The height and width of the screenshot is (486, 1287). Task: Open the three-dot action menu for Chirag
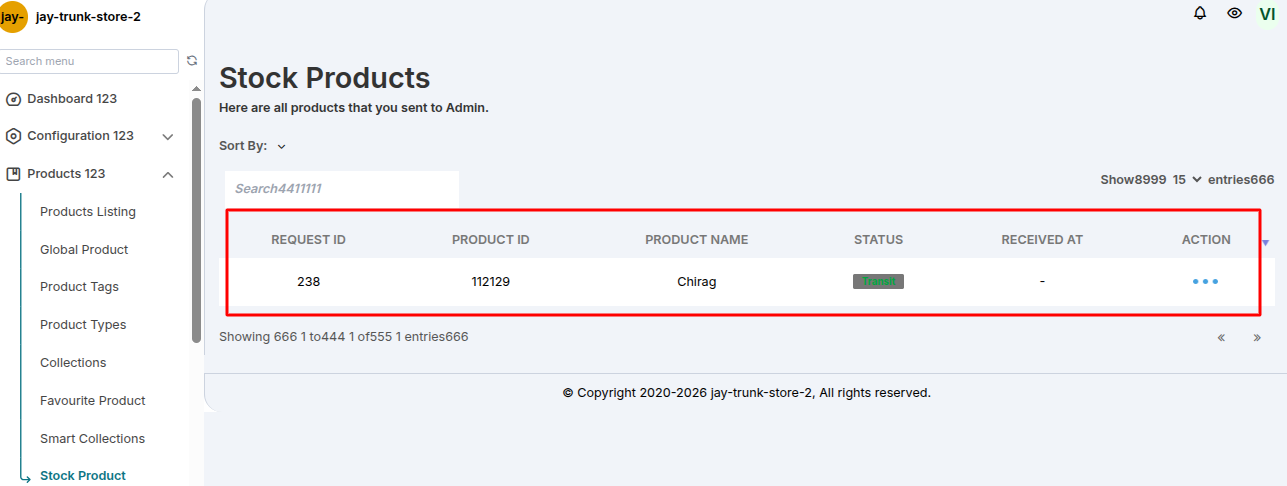pos(1205,282)
